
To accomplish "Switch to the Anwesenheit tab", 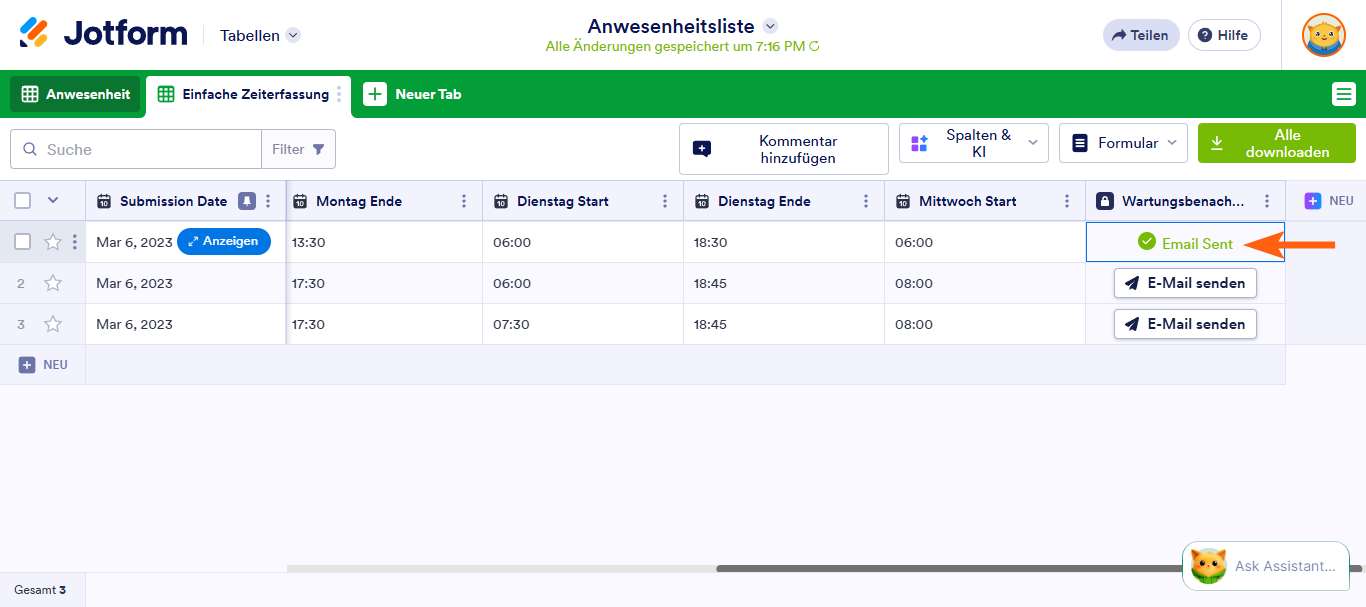I will (x=76, y=94).
